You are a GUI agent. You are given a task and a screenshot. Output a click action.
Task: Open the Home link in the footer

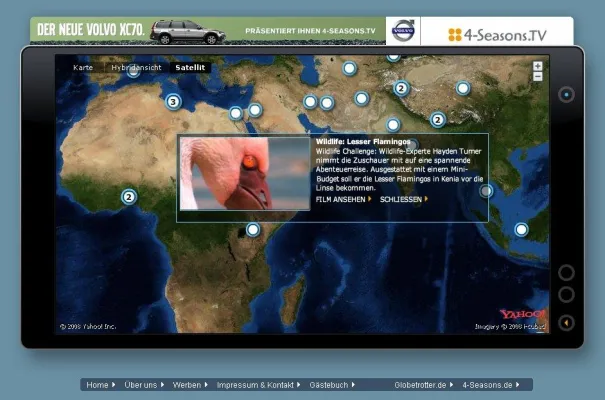click(x=100, y=385)
